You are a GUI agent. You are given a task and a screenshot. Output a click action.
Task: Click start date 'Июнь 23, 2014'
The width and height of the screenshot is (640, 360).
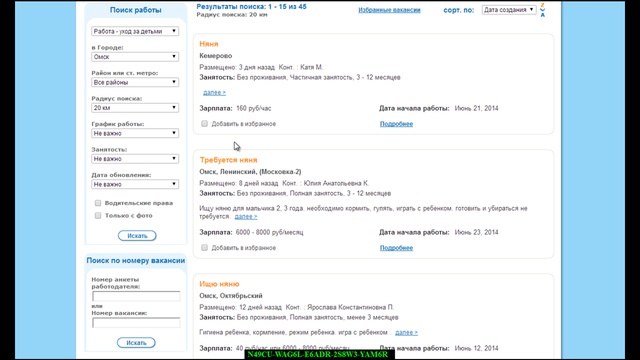[476, 232]
